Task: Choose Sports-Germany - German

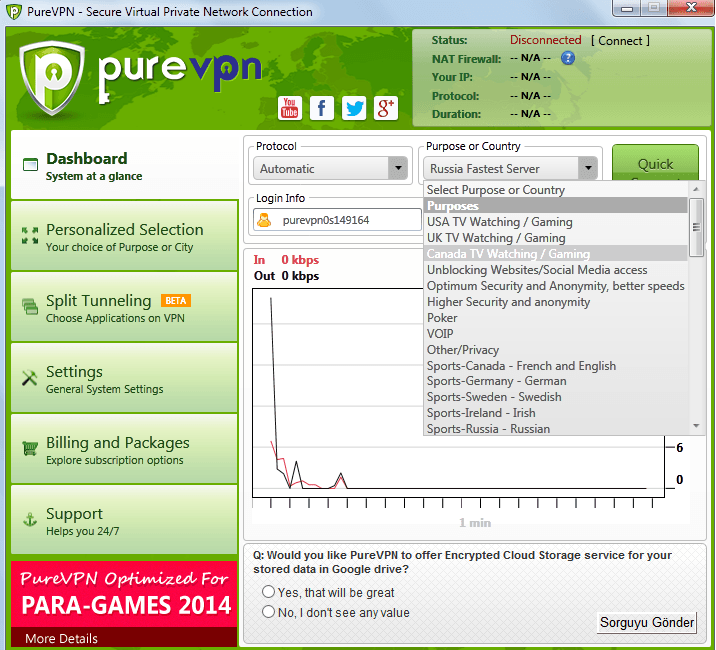Action: coord(556,381)
